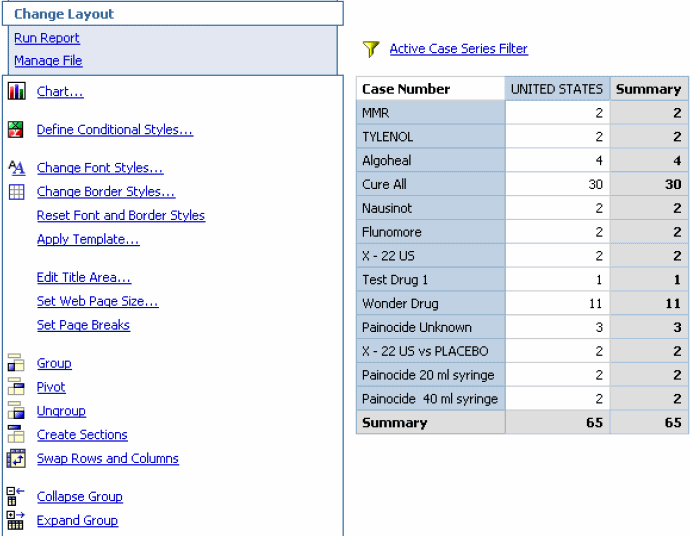
Task: Click the Expand Group icon
Action: click(x=15, y=520)
